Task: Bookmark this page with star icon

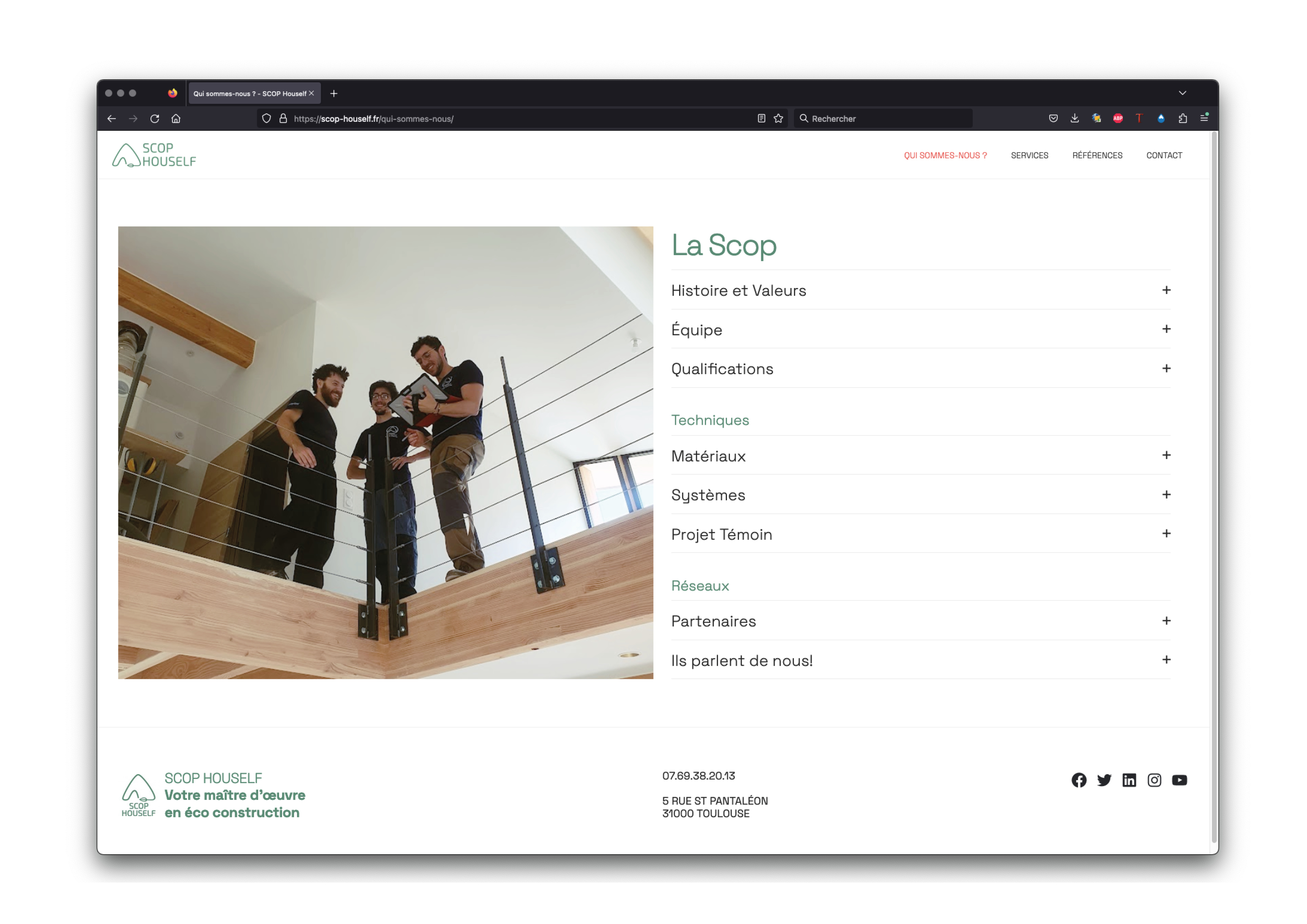Action: [x=778, y=118]
